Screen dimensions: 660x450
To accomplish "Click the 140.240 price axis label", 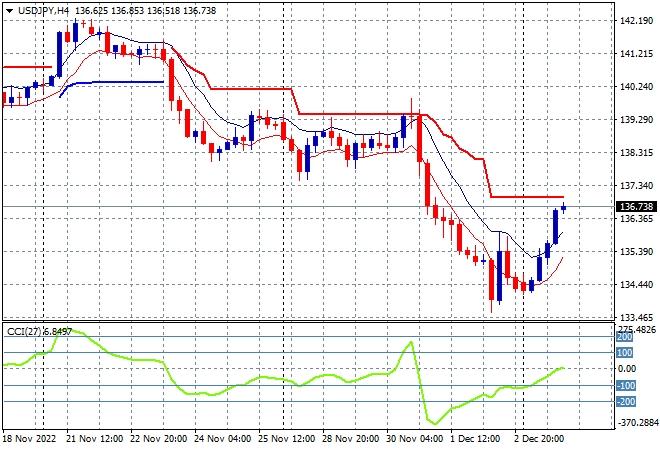I will (x=636, y=86).
